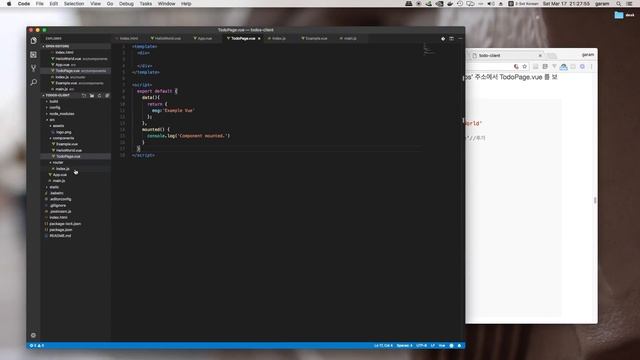Screen dimensions: 640x360
Task: Collapse the src folder
Action: (x=51, y=120)
